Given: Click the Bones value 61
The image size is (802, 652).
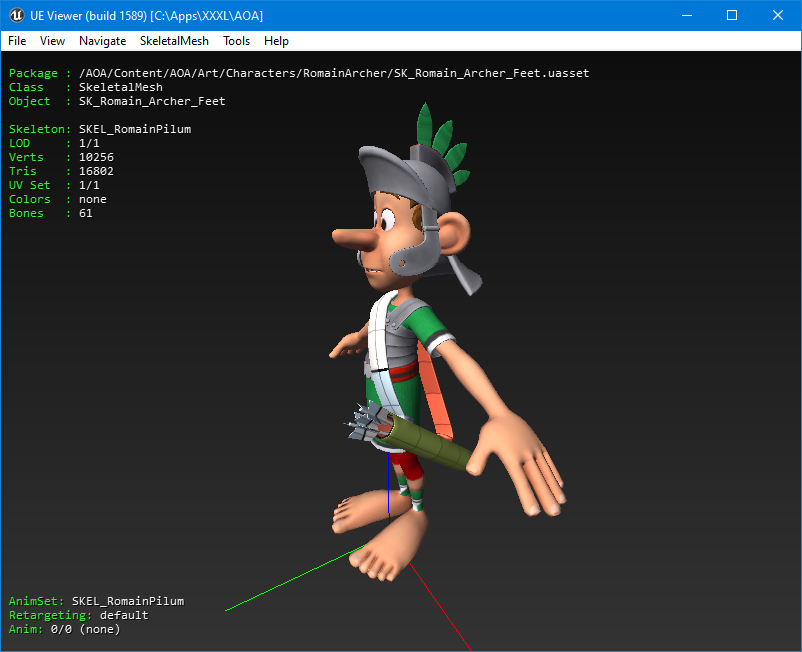Looking at the screenshot, I should tap(86, 213).
